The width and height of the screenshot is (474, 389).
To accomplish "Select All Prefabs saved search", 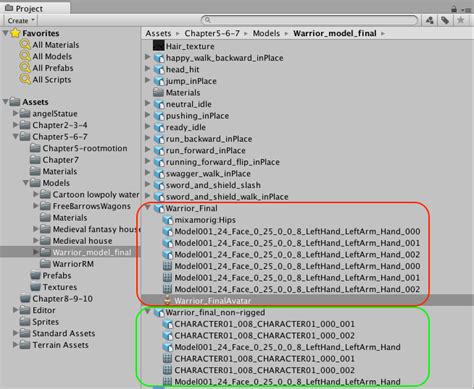I will pyautogui.click(x=53, y=68).
